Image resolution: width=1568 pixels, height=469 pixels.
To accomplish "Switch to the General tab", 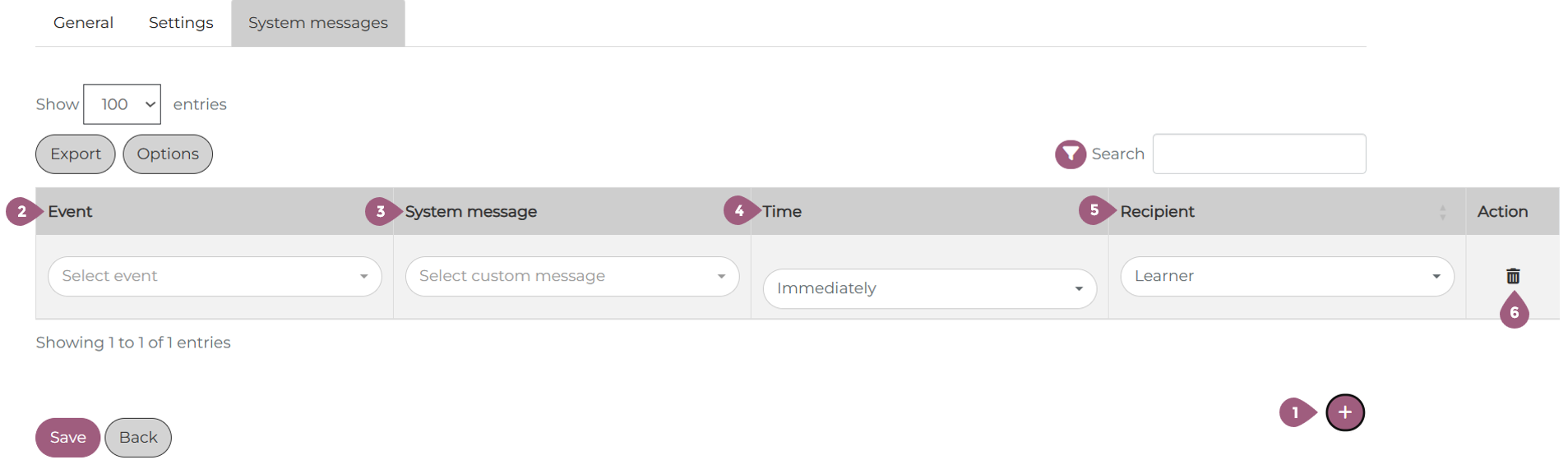I will click(x=83, y=23).
